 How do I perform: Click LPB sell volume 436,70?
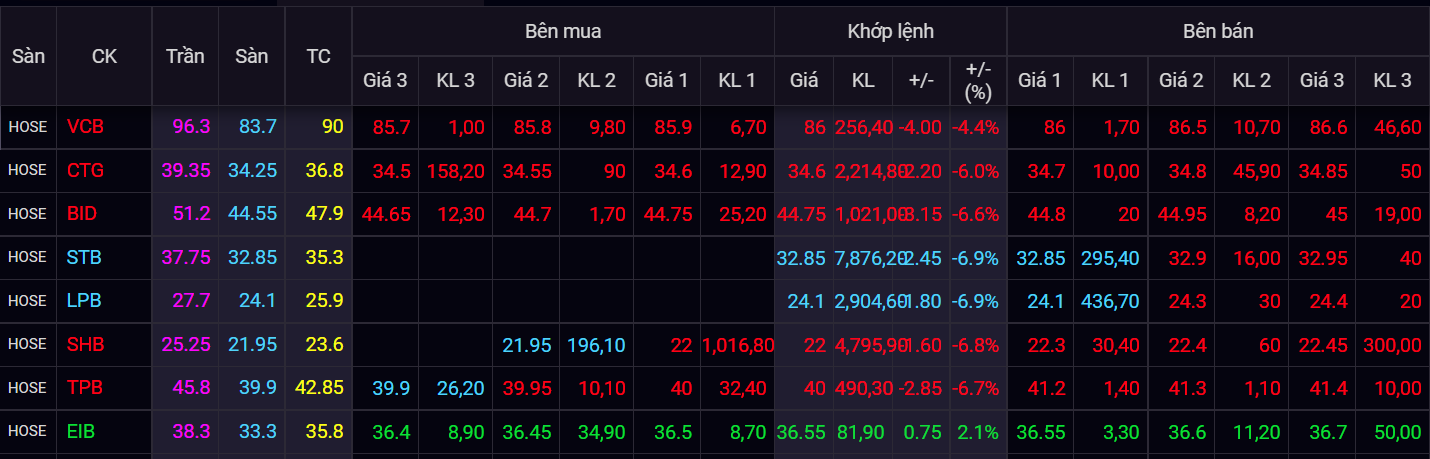pos(1111,301)
